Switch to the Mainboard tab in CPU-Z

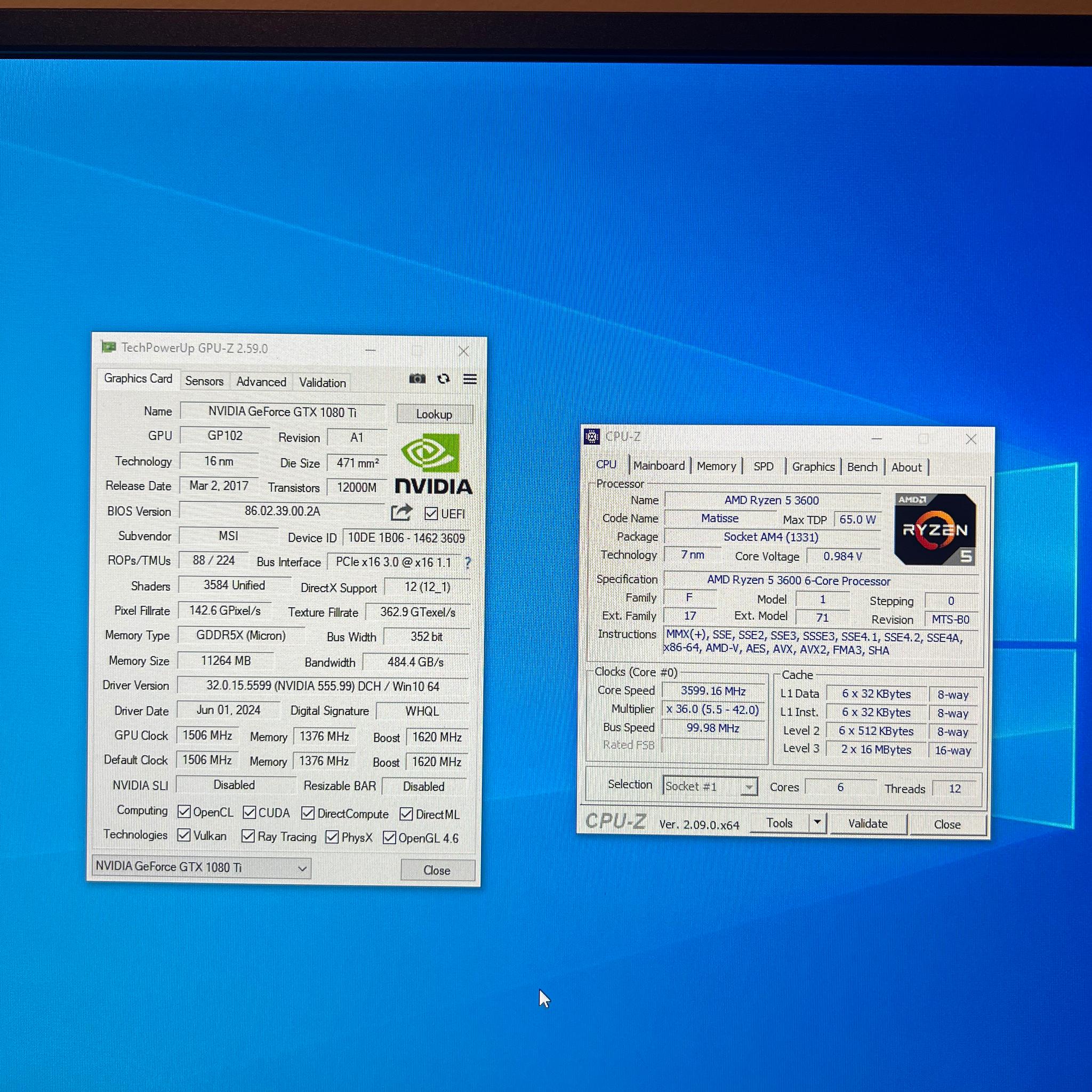click(x=659, y=465)
